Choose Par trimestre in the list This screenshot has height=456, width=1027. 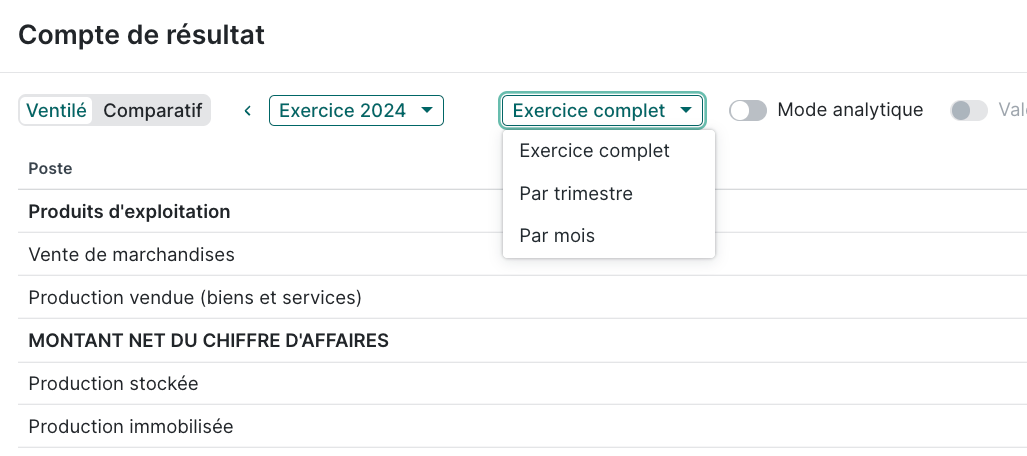[576, 193]
